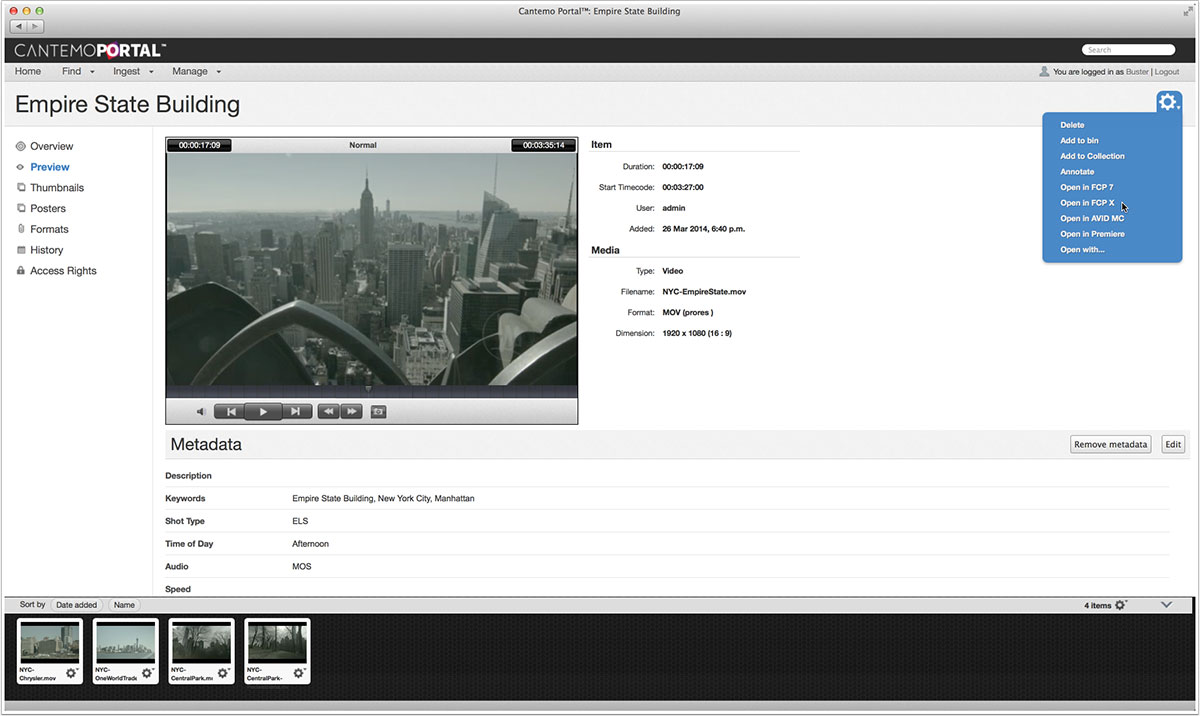Click the Shot Type value ELS
Screen dimensions: 1200x716
(300, 521)
